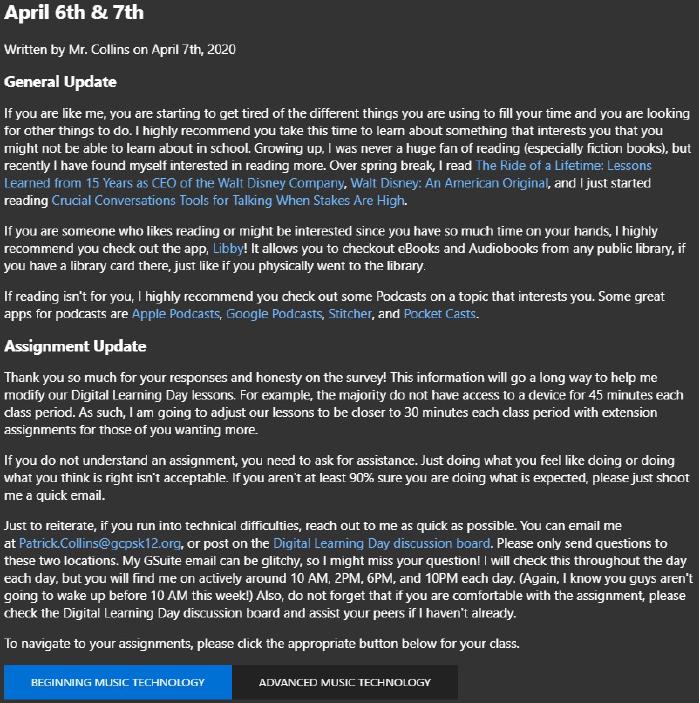Visit the Apple Podcasts link
The width and height of the screenshot is (700, 703).
[x=174, y=314]
